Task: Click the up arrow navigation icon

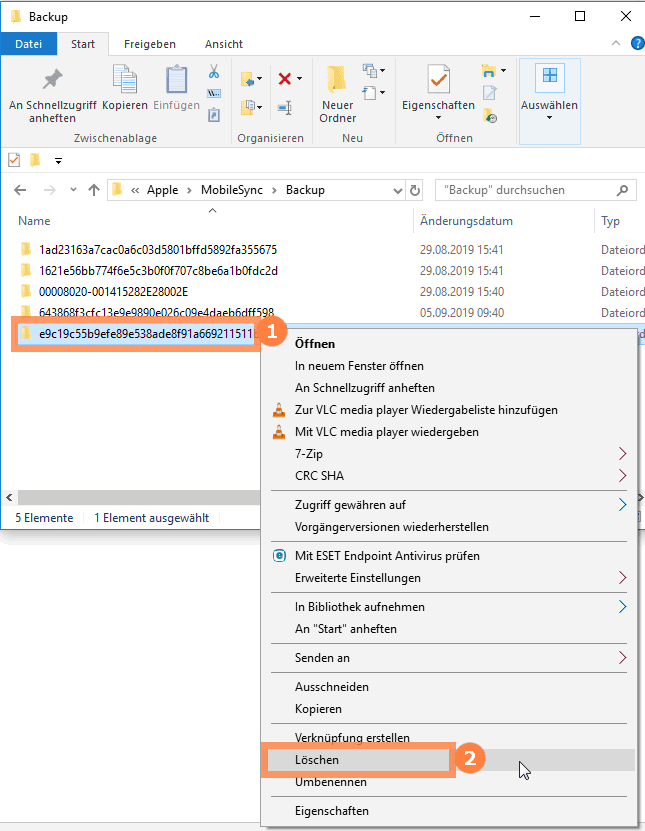Action: pos(94,190)
